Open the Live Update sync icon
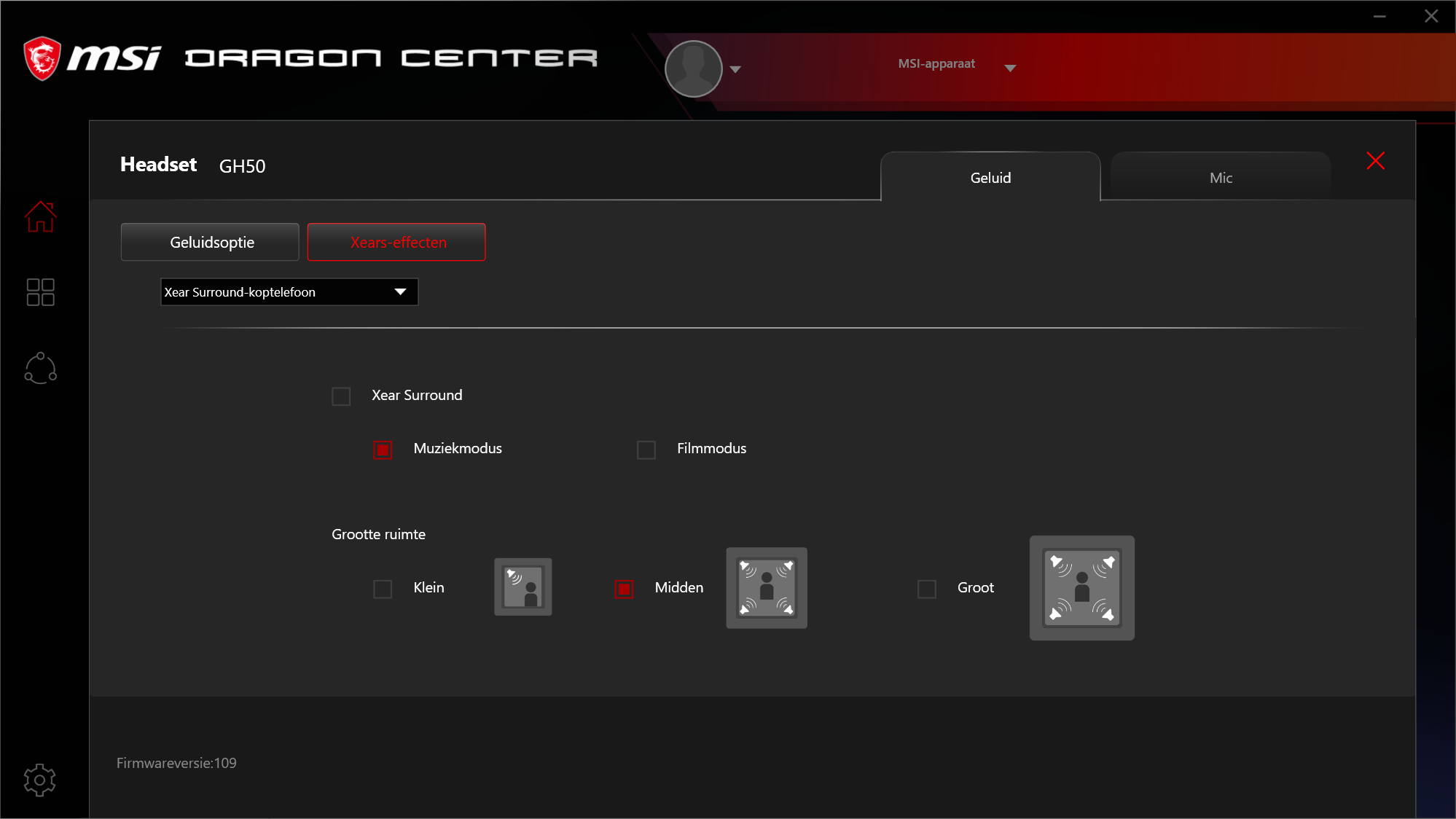1456x819 pixels. point(40,368)
